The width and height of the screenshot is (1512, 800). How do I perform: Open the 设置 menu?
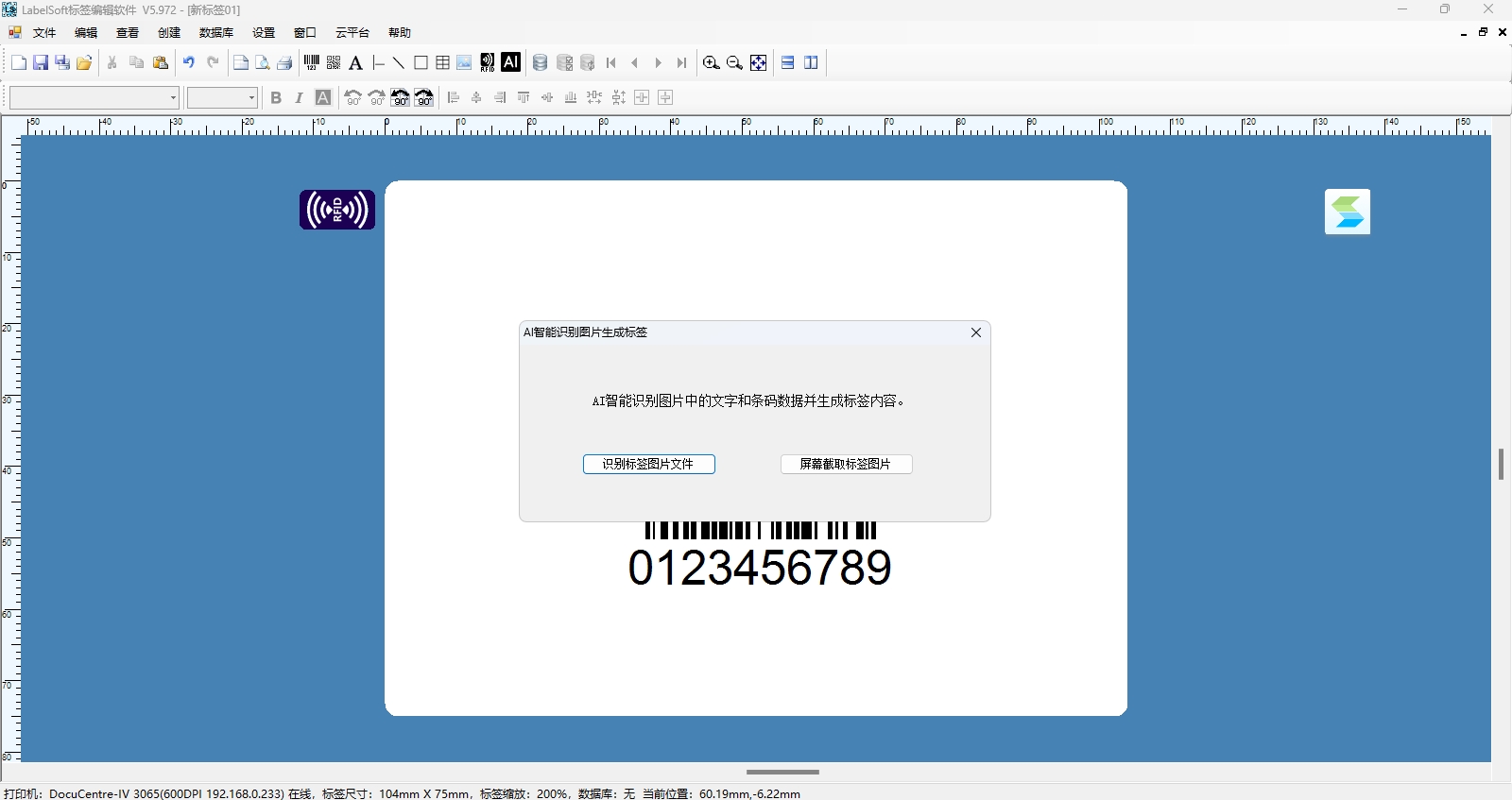(x=264, y=32)
